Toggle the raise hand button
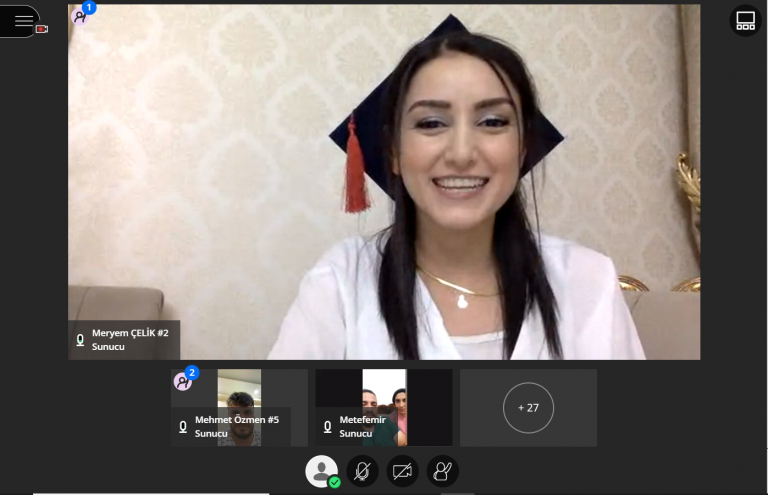The height and width of the screenshot is (495, 768). pyautogui.click(x=442, y=471)
